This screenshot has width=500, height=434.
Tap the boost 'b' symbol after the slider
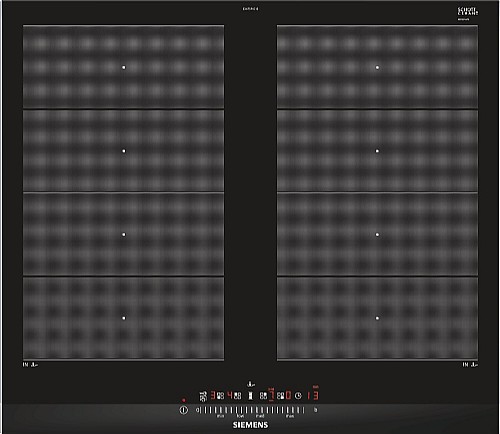point(315,410)
